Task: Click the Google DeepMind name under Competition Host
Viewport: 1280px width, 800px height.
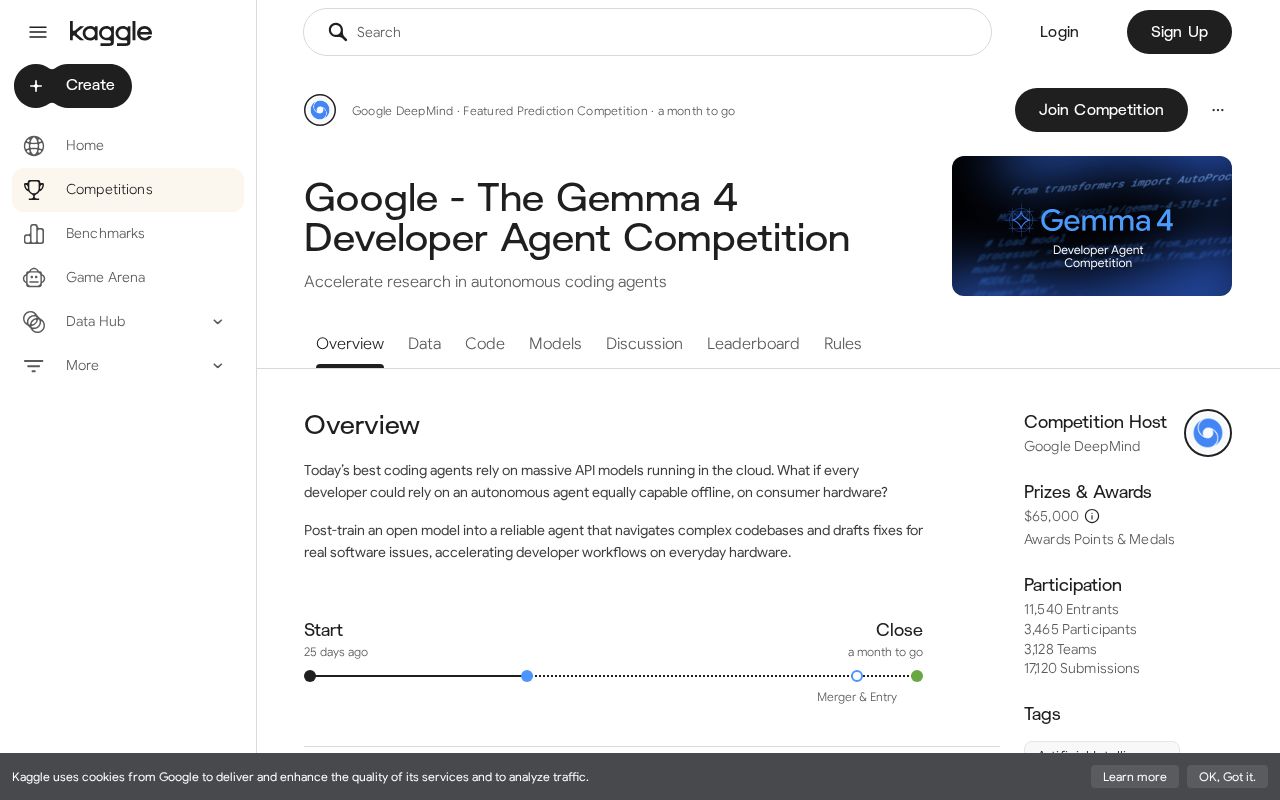Action: click(1082, 447)
